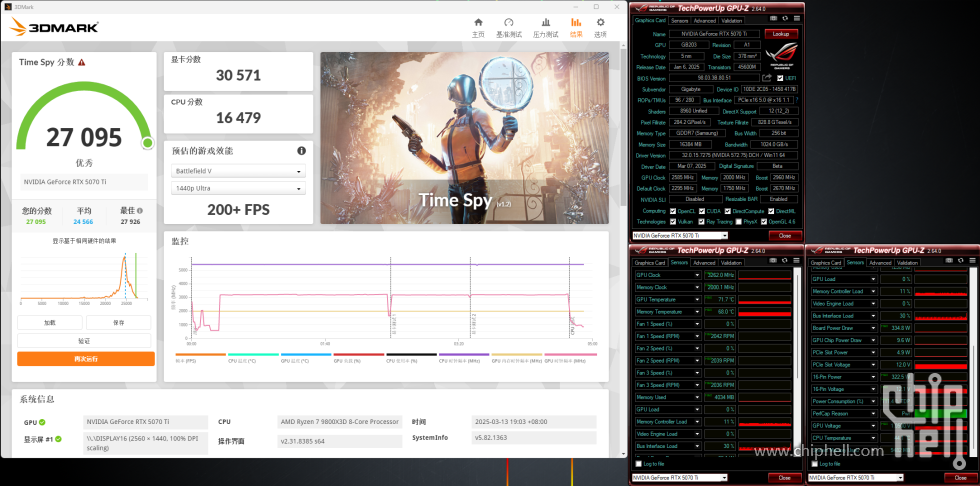Viewport: 980px width, 486px height.
Task: Open the GPU Clock sensor dropdown arrow
Action: pyautogui.click(x=698, y=275)
